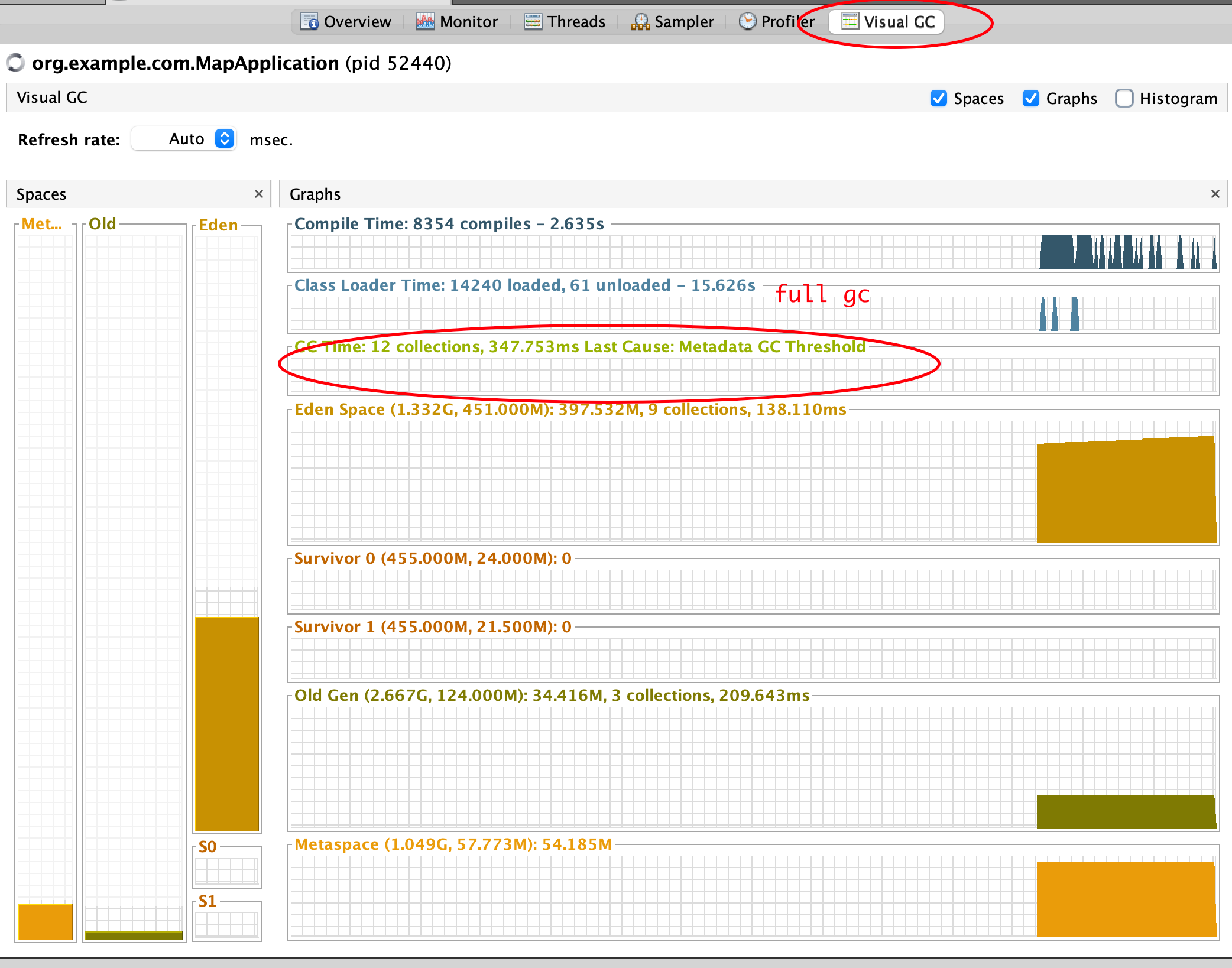The height and width of the screenshot is (968, 1232).
Task: Uncheck the Spaces checkbox
Action: (938, 98)
